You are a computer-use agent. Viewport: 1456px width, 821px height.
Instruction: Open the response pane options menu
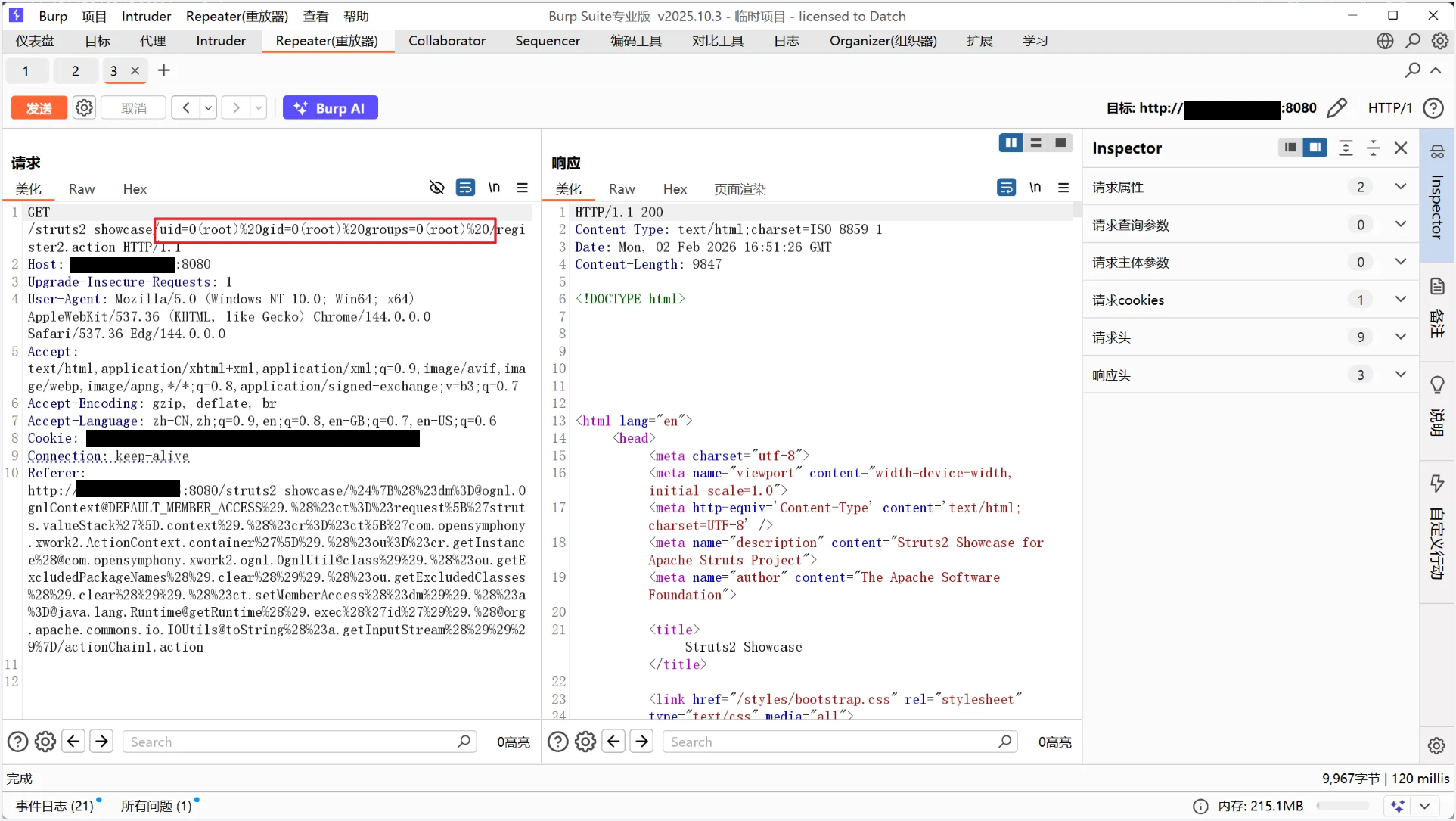pos(1063,188)
